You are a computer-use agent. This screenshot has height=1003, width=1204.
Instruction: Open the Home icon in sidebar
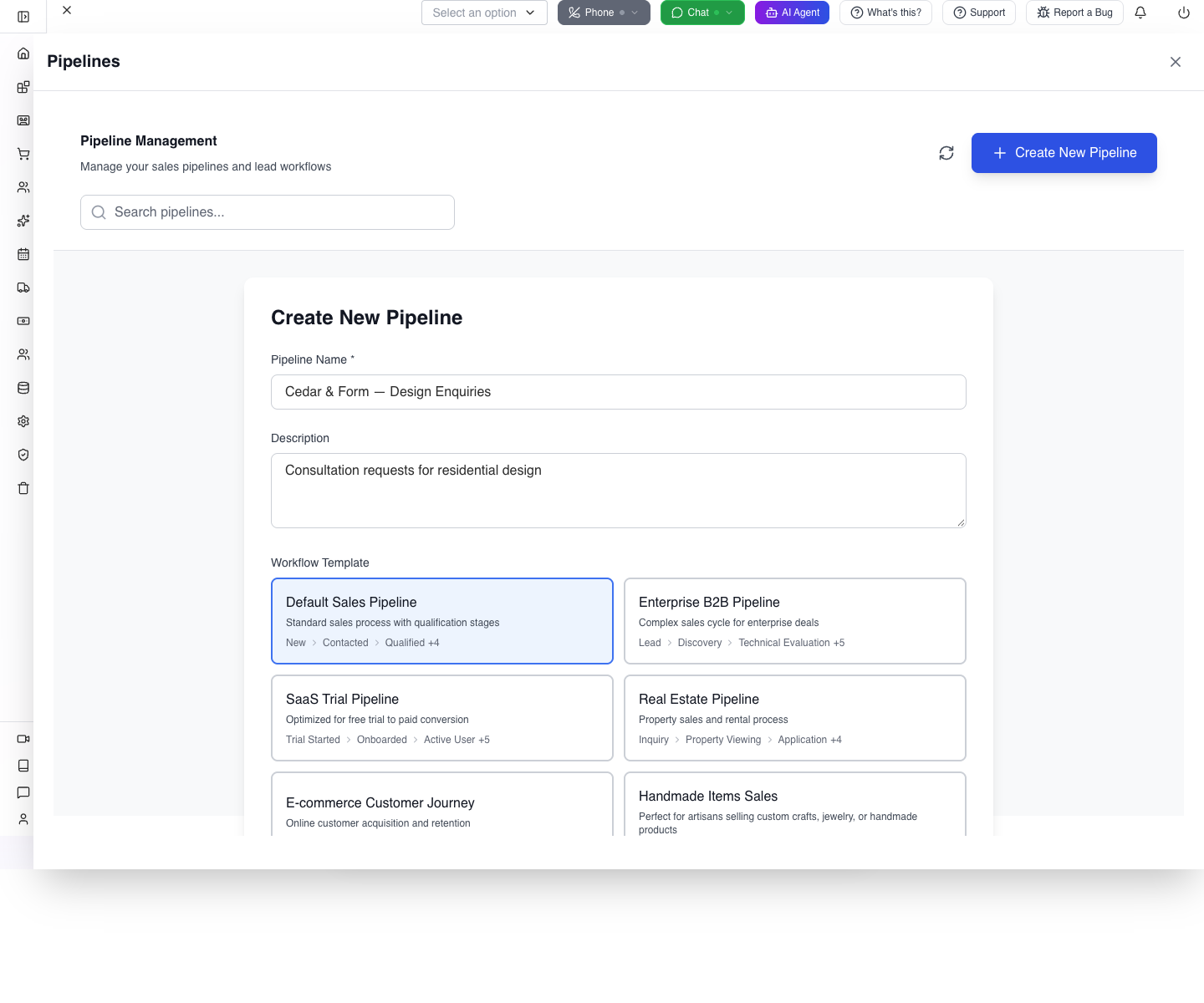click(23, 53)
